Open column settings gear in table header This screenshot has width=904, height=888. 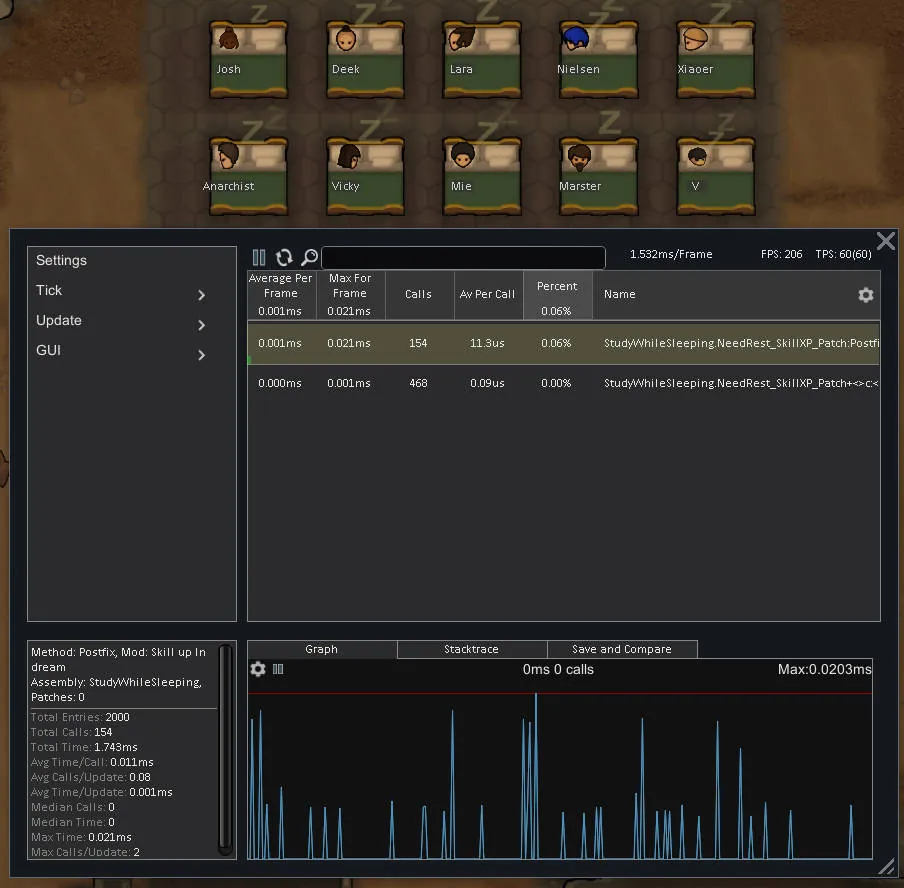pyautogui.click(x=866, y=295)
